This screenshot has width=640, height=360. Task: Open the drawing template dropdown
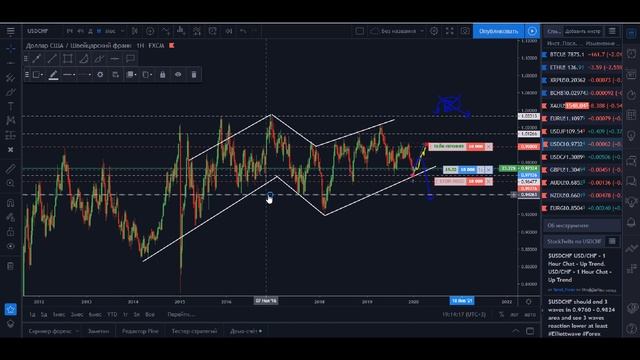38,75
